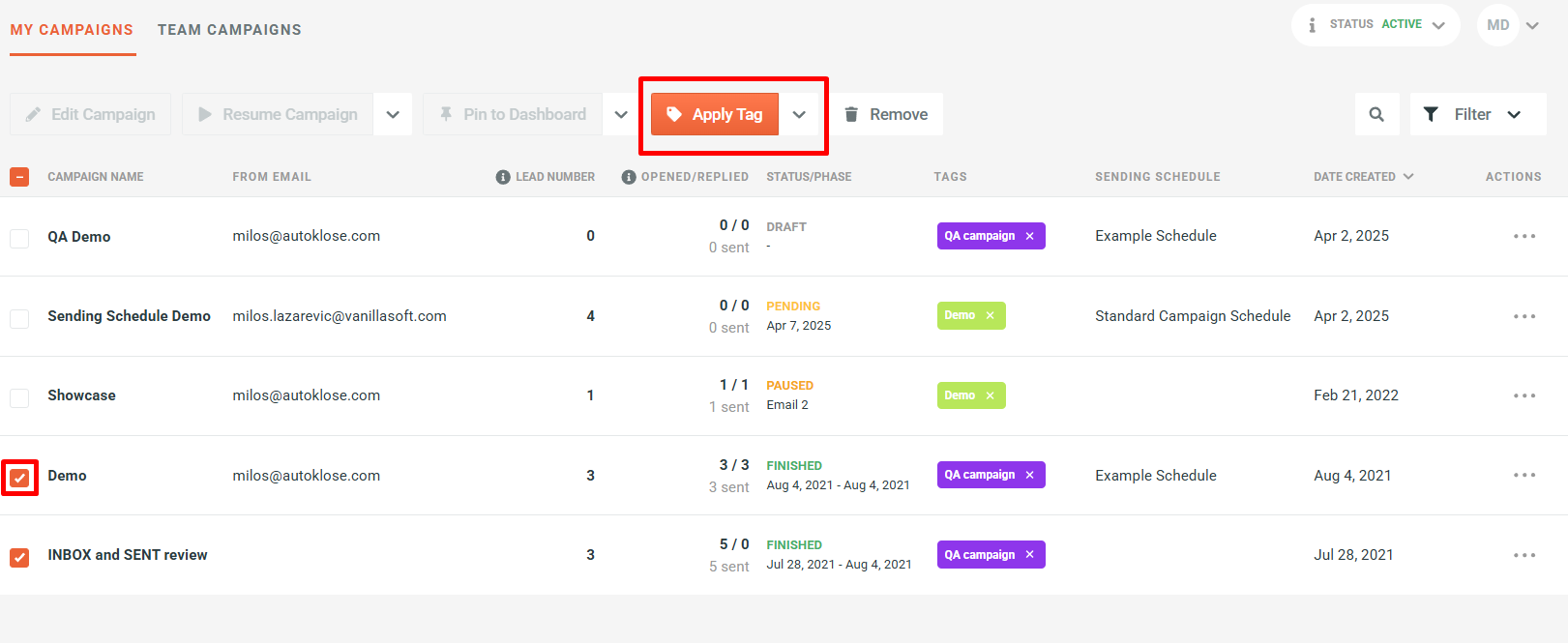Image resolution: width=1568 pixels, height=643 pixels.
Task: Uncheck the Demo campaign checkbox
Action: [x=19, y=478]
